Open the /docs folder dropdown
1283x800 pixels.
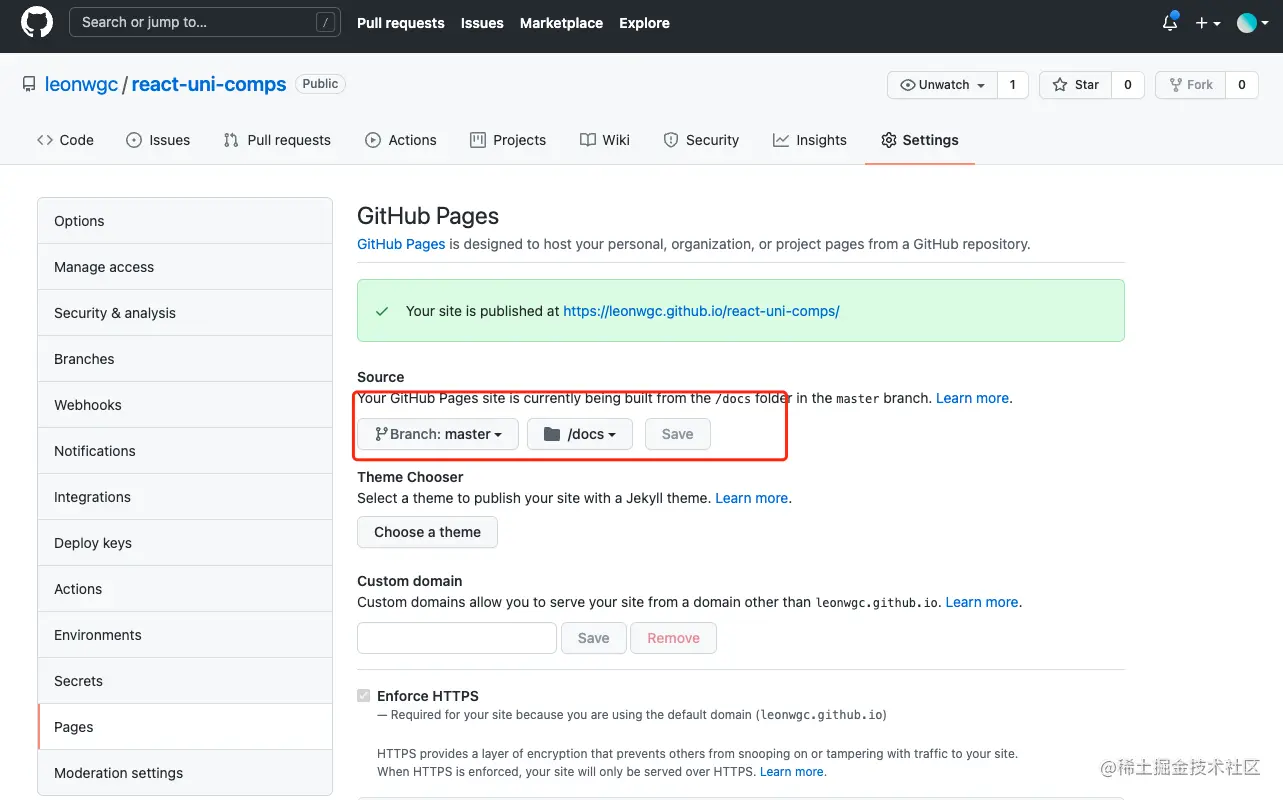coord(579,434)
